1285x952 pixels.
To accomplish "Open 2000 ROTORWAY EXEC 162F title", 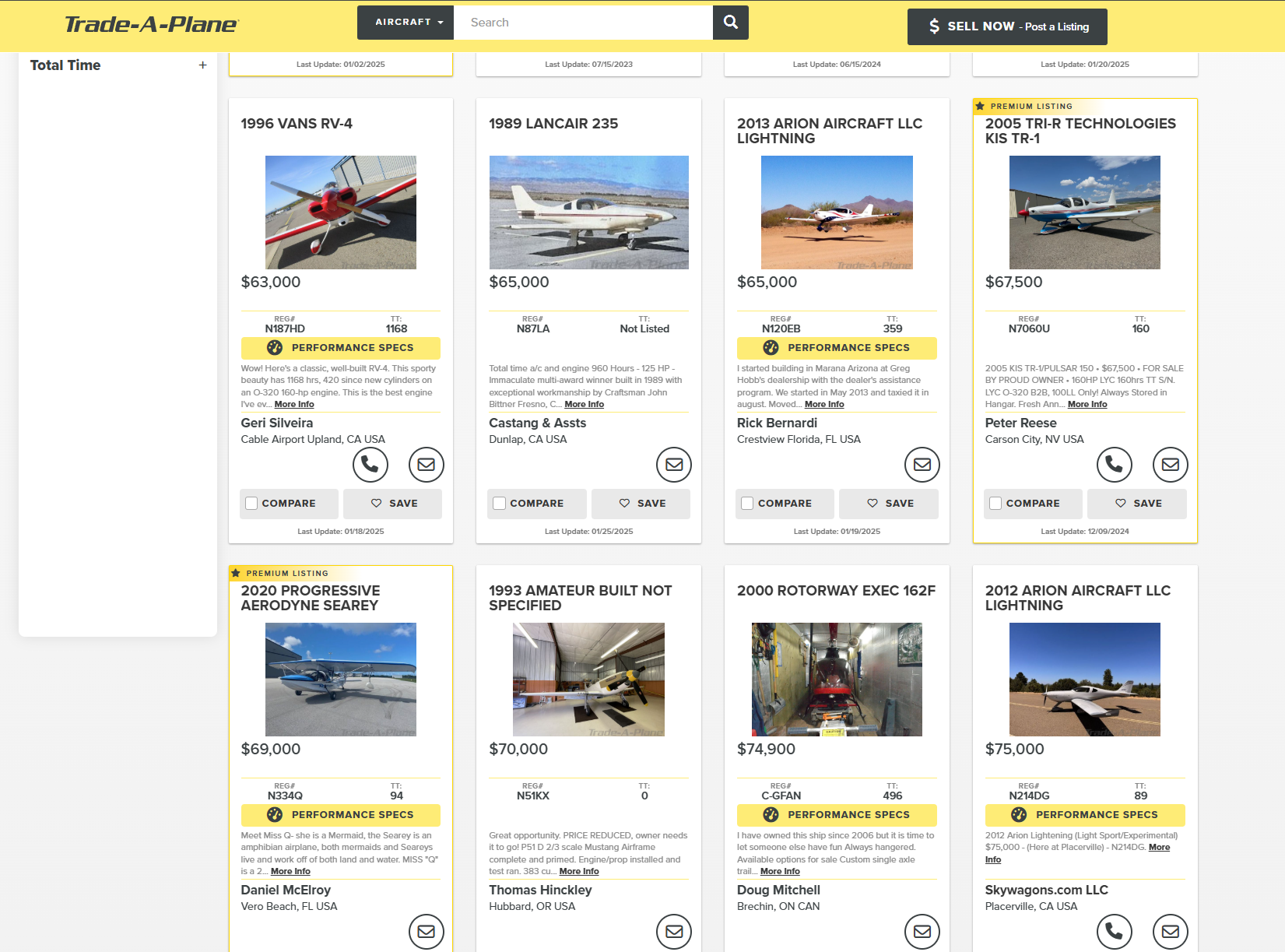I will click(836, 591).
